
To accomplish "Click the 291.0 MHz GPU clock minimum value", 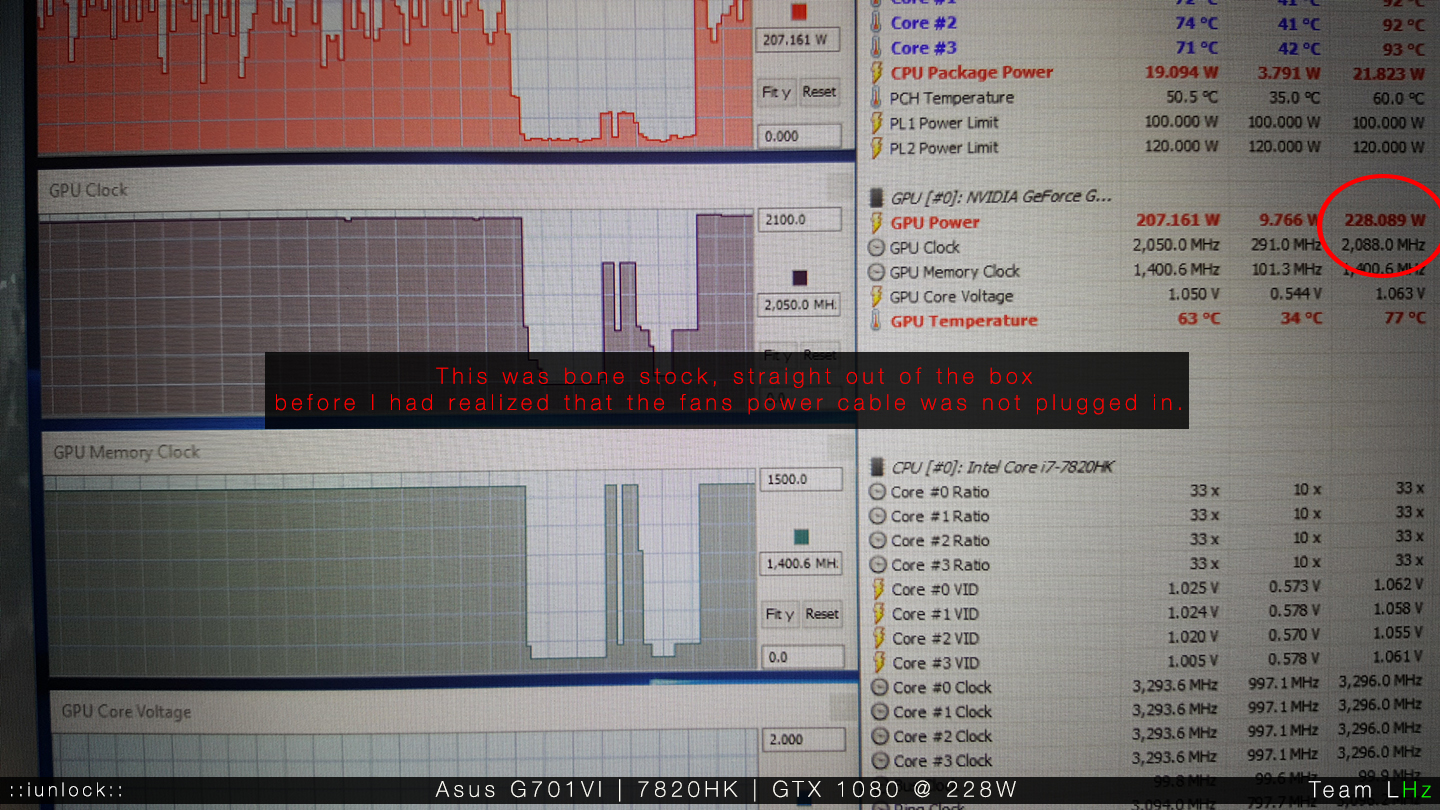I will point(1286,246).
